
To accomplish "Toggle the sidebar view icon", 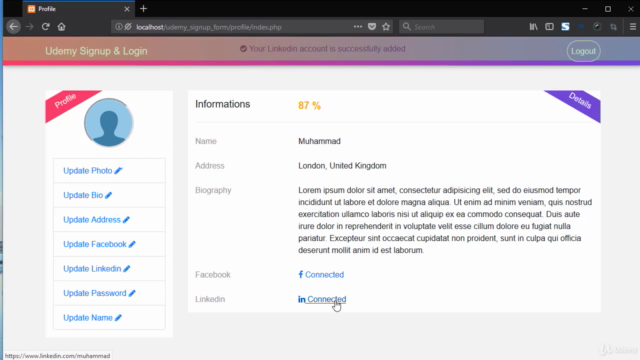I will (x=549, y=27).
